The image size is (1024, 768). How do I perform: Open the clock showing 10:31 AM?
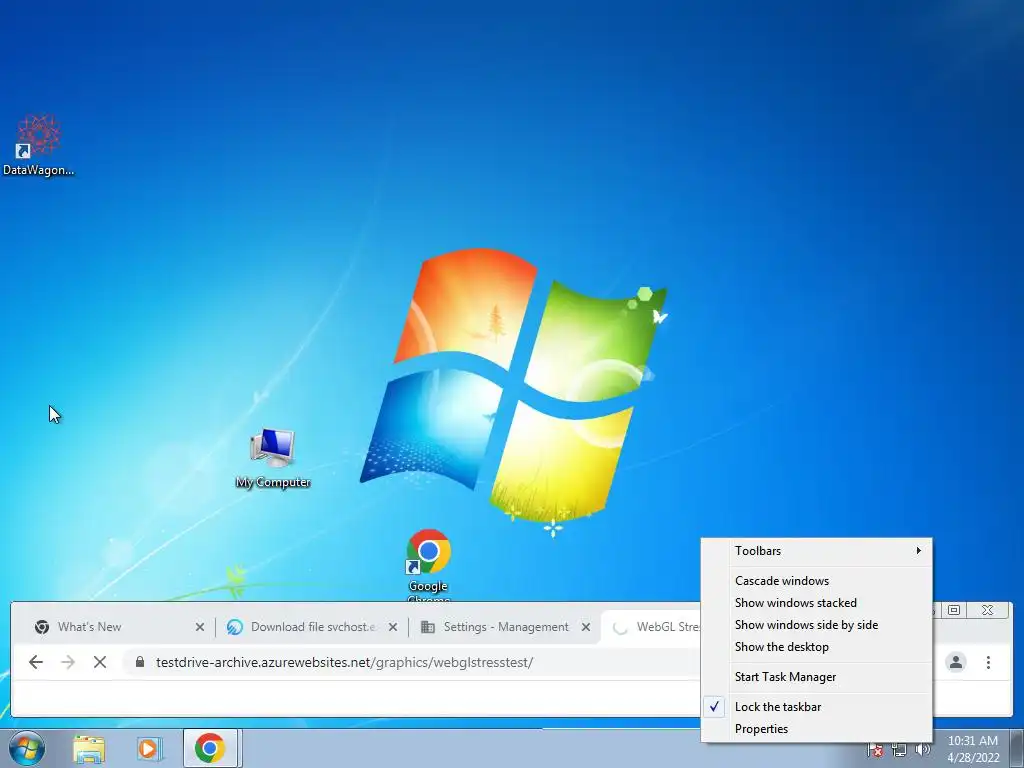pos(973,749)
